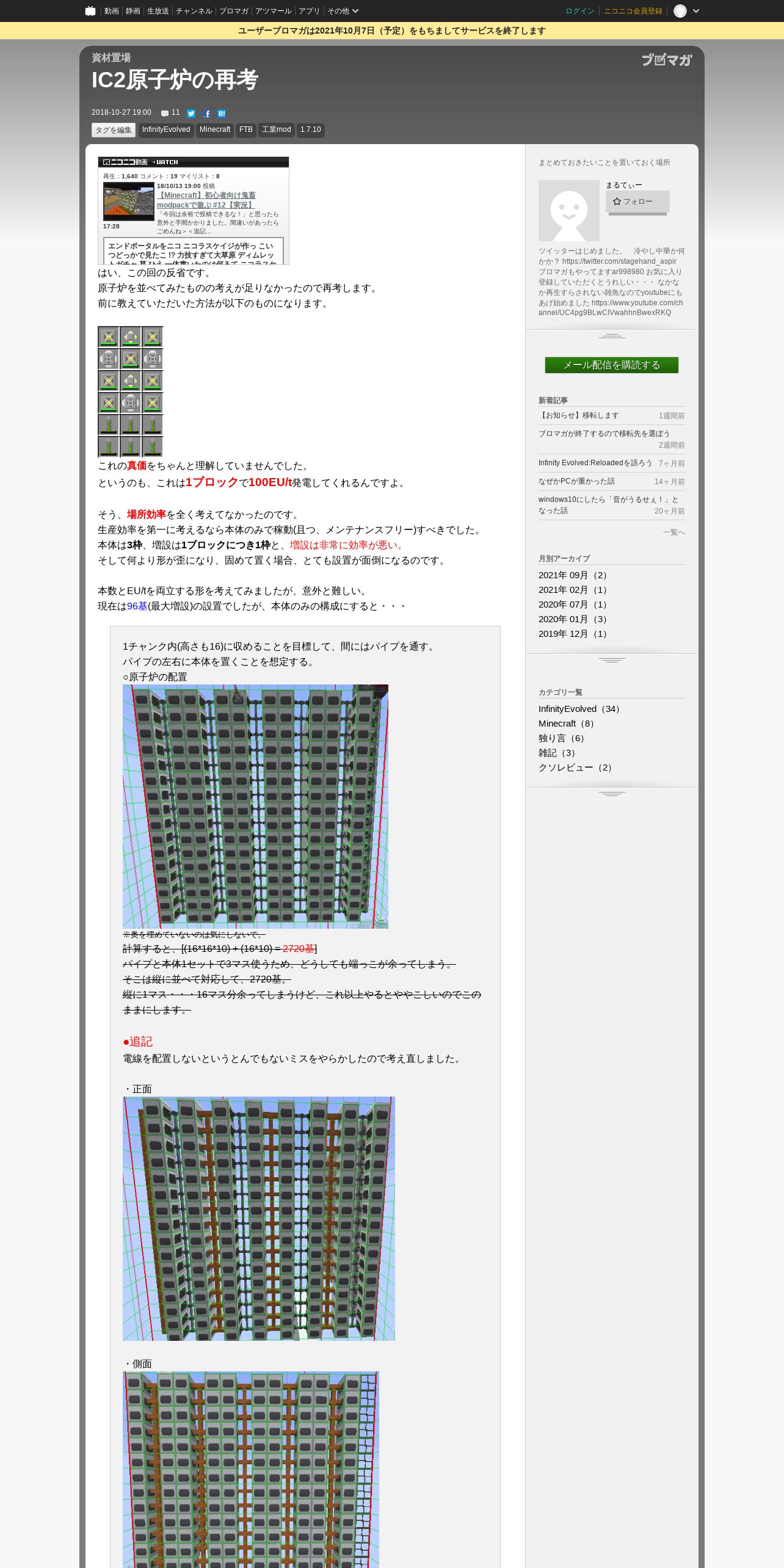Open 【お知らせ】移転します article
Viewport: 784px width, 1568px height.
(x=579, y=415)
